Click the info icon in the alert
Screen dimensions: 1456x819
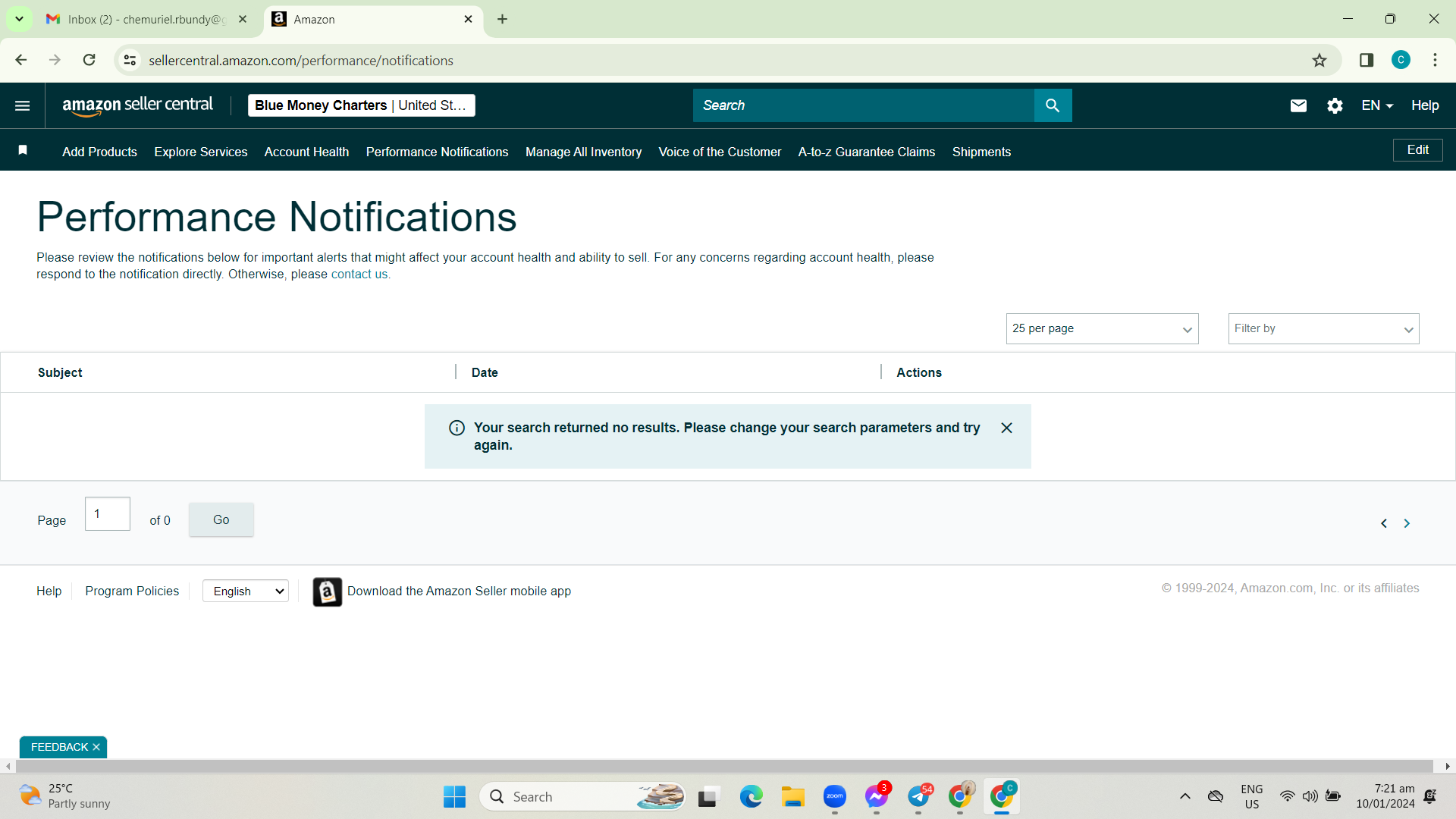click(457, 428)
